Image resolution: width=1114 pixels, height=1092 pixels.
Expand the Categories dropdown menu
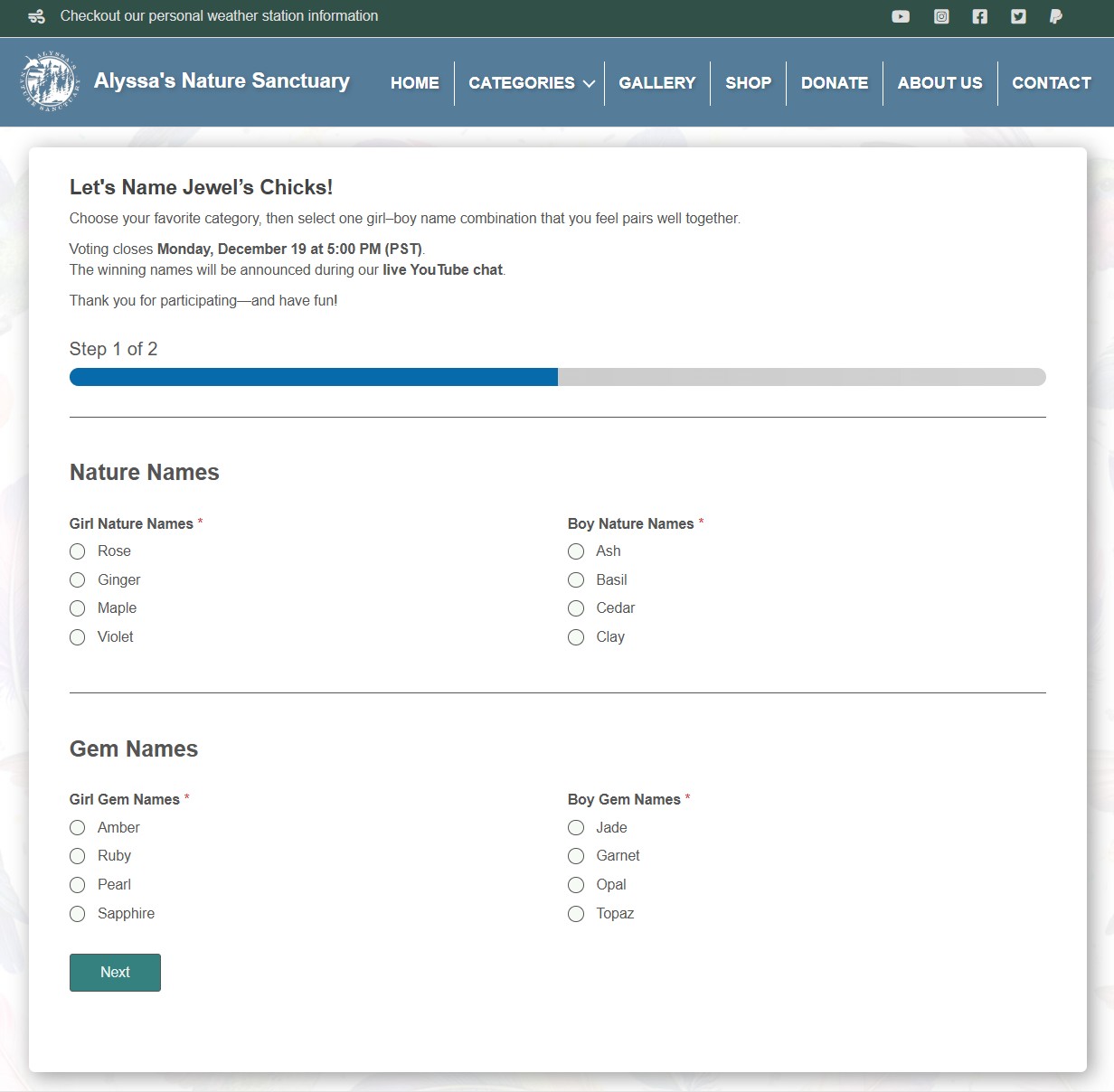pyautogui.click(x=531, y=83)
